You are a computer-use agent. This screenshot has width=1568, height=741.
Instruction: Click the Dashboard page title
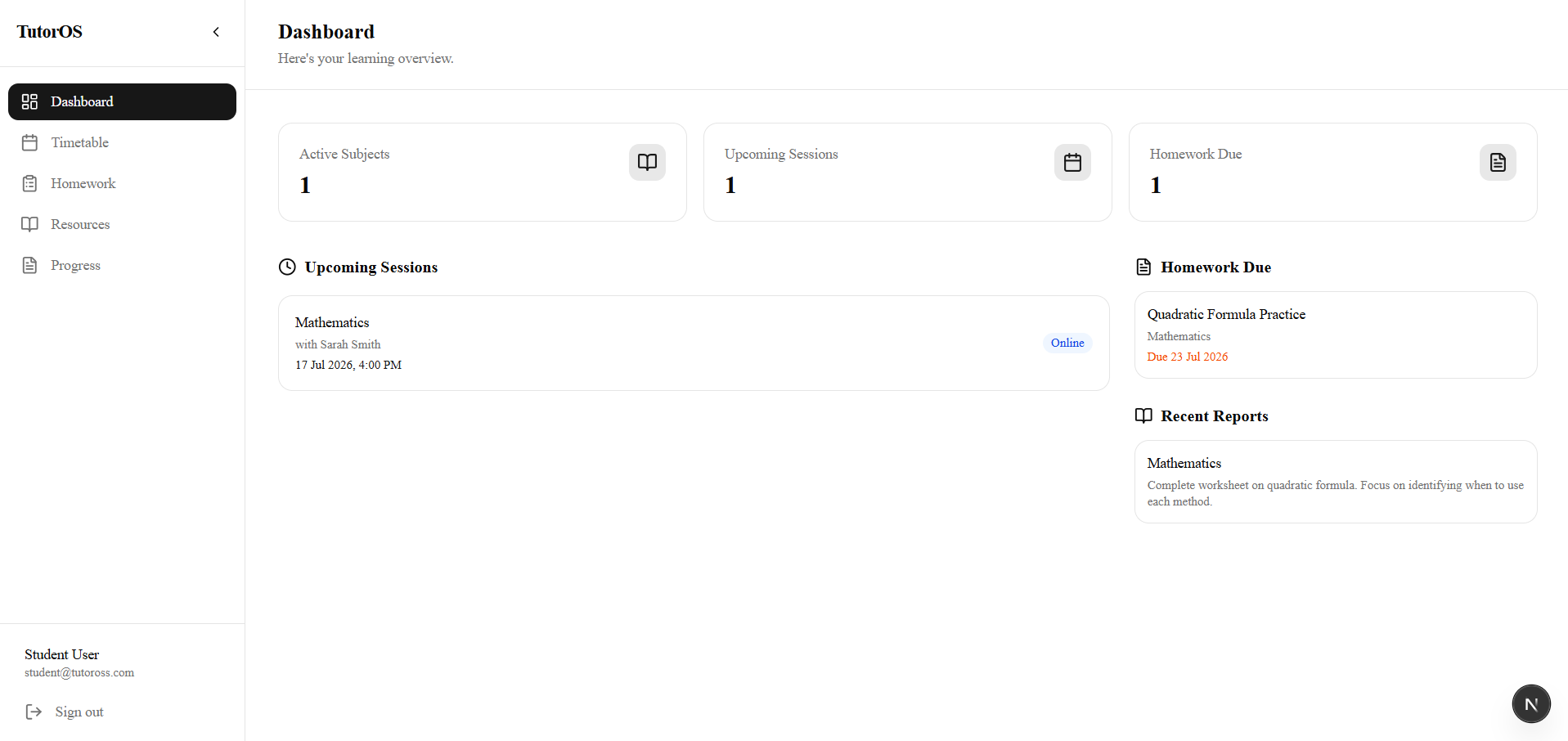326,32
